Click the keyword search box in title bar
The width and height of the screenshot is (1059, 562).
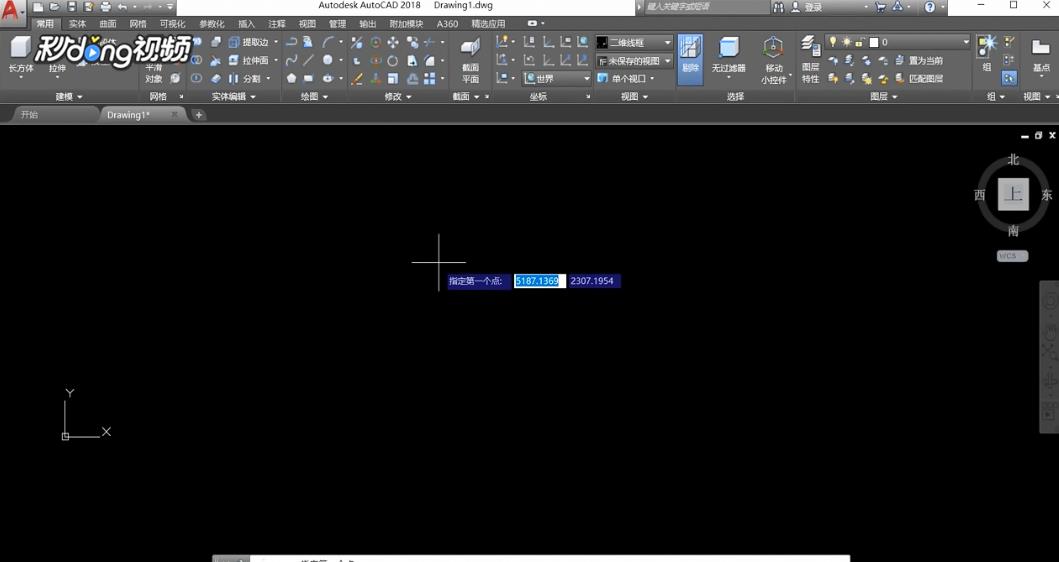[706, 7]
